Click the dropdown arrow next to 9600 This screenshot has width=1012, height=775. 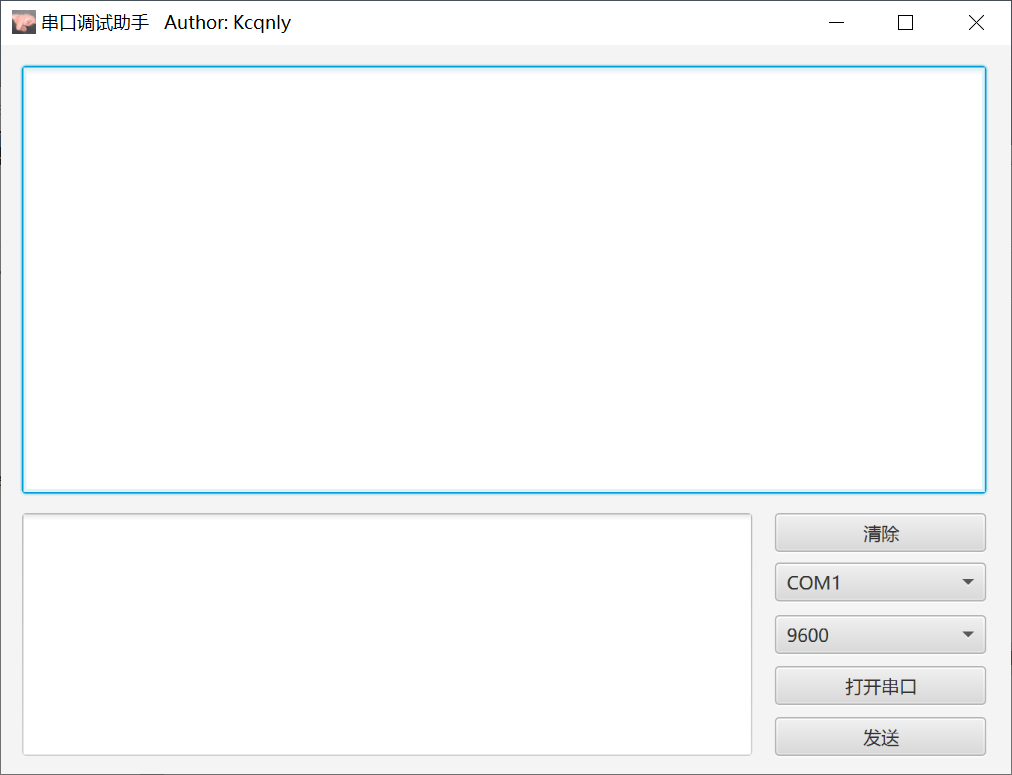coord(966,634)
